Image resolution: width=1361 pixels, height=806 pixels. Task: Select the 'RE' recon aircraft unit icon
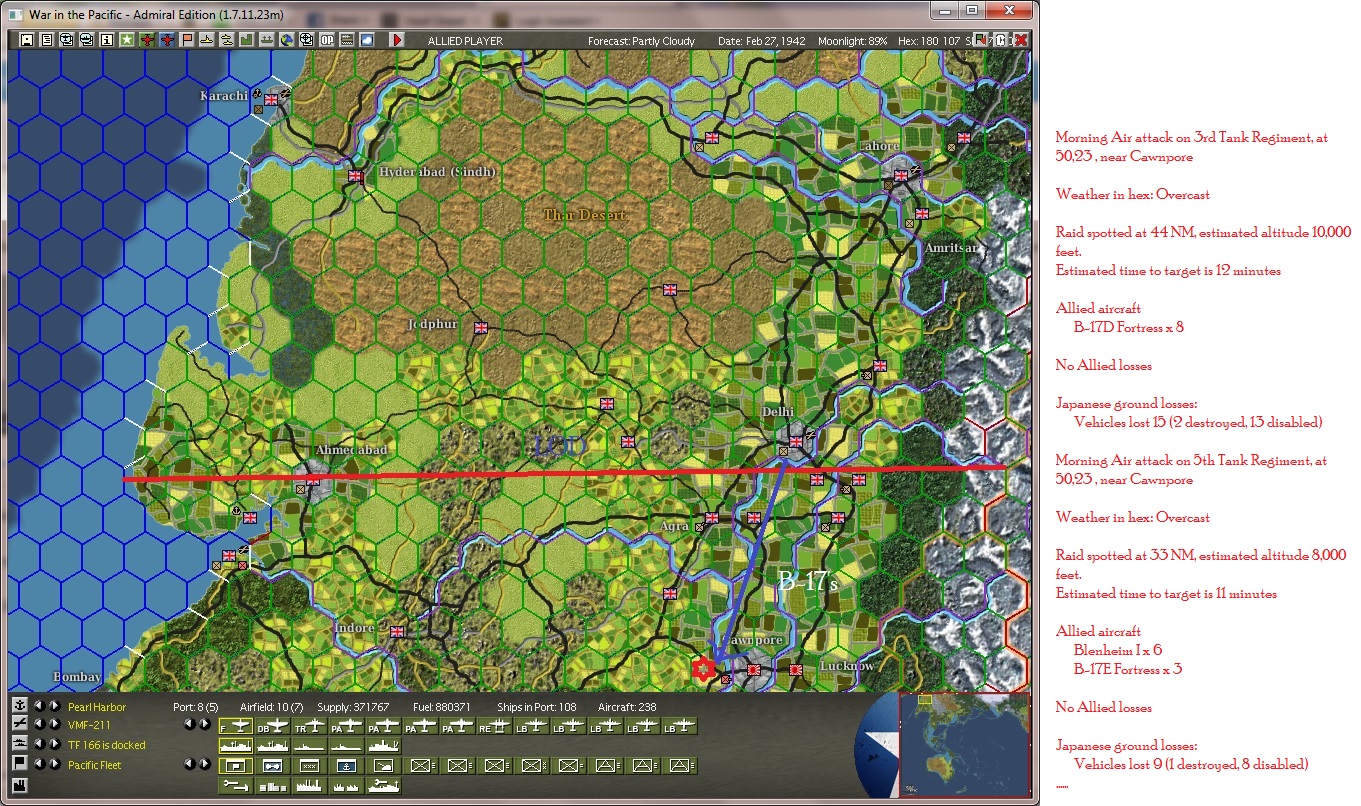pos(494,726)
